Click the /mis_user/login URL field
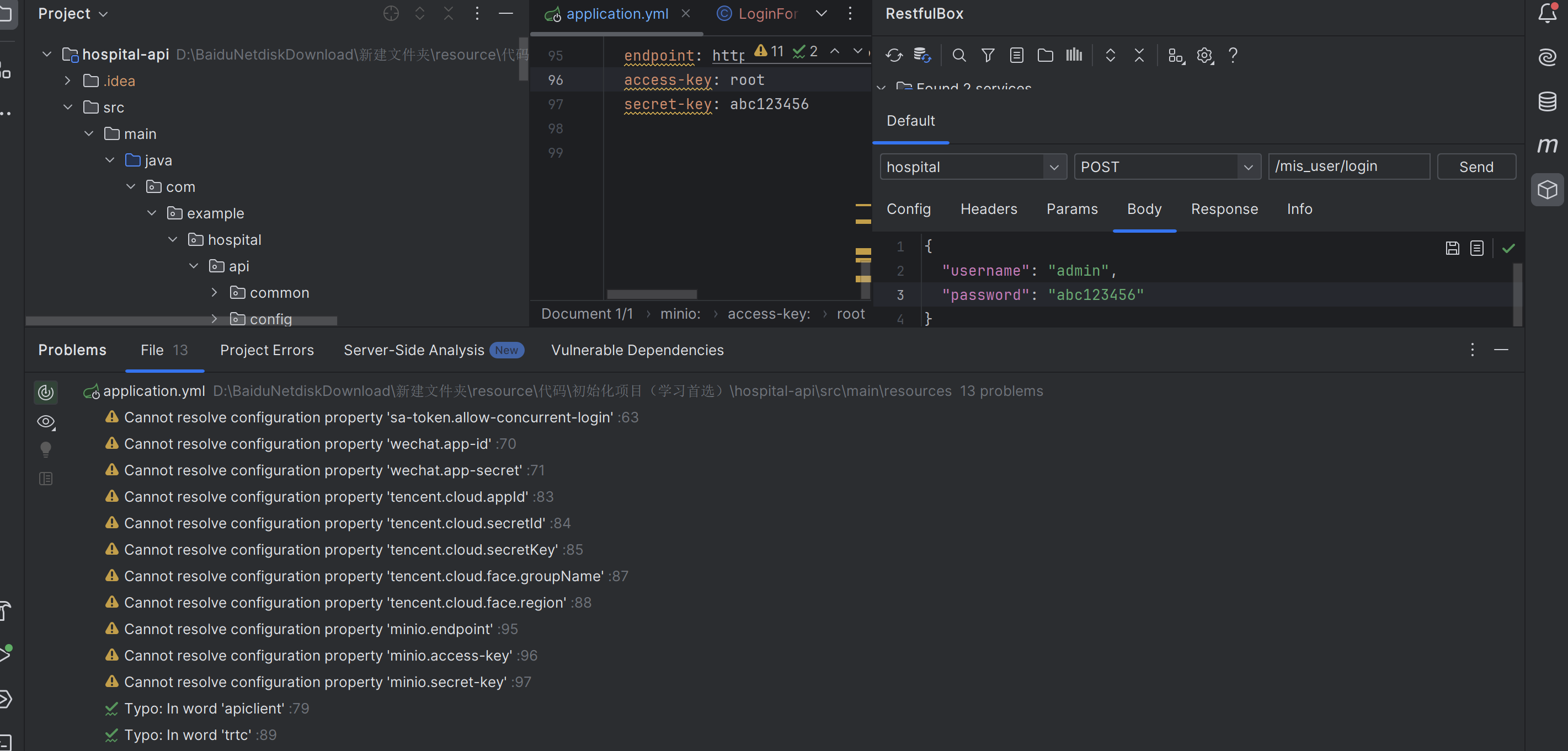Viewport: 1568px width, 751px height. pyautogui.click(x=1349, y=166)
